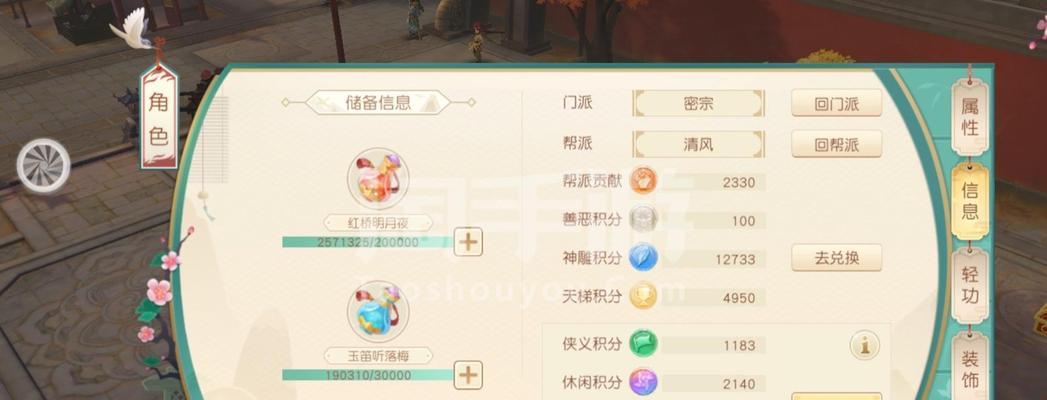Click the 去兑换 button

pos(837,258)
